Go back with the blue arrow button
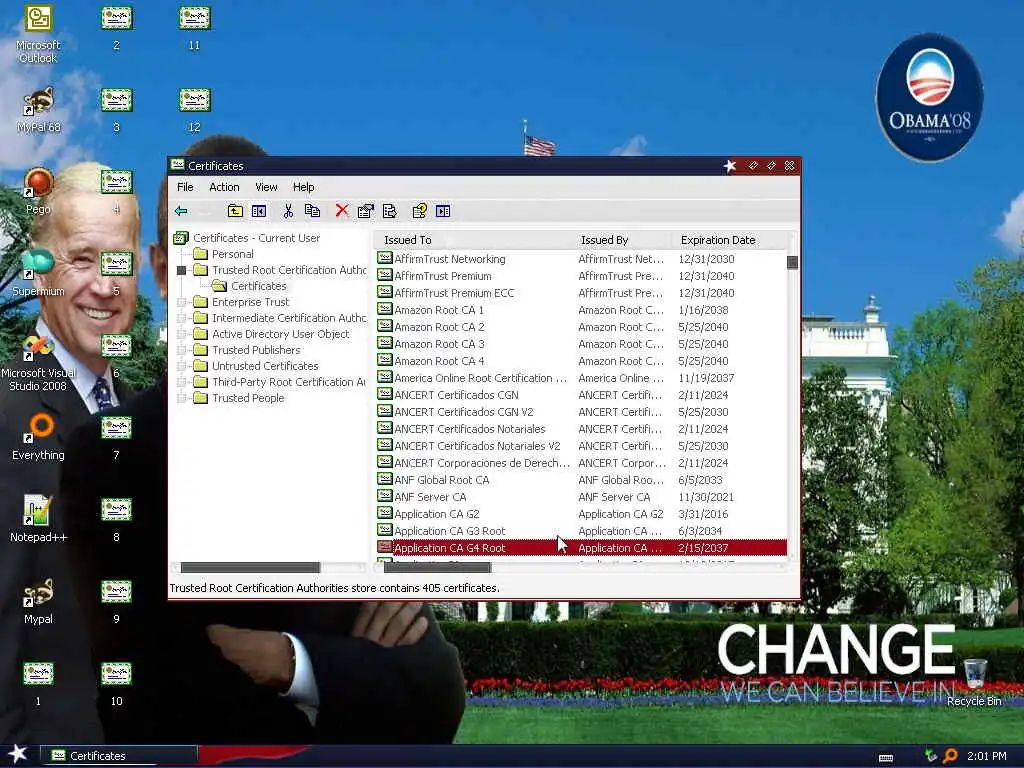 click(x=181, y=211)
